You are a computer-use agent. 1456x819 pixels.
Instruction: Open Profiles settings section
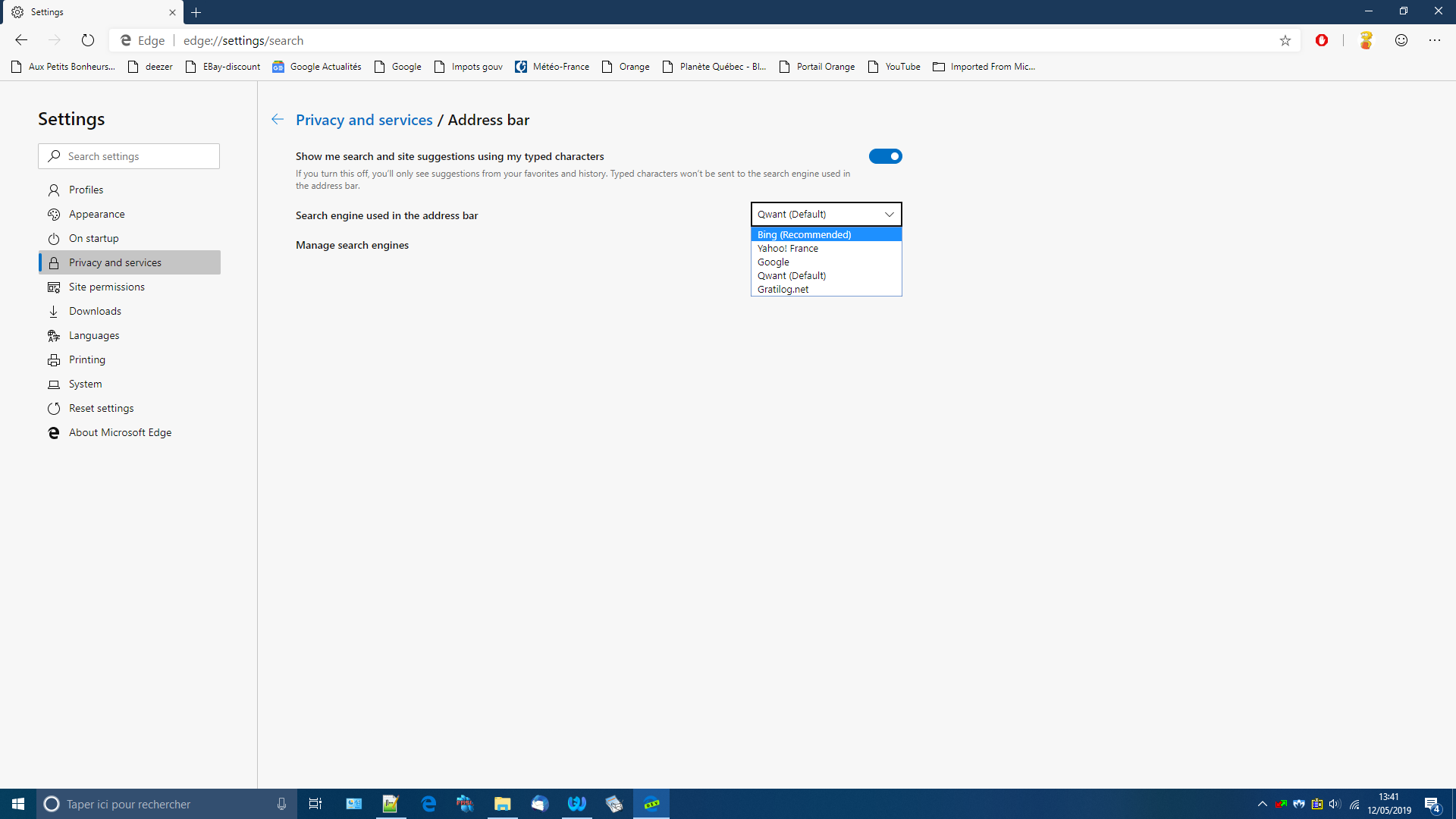point(130,190)
